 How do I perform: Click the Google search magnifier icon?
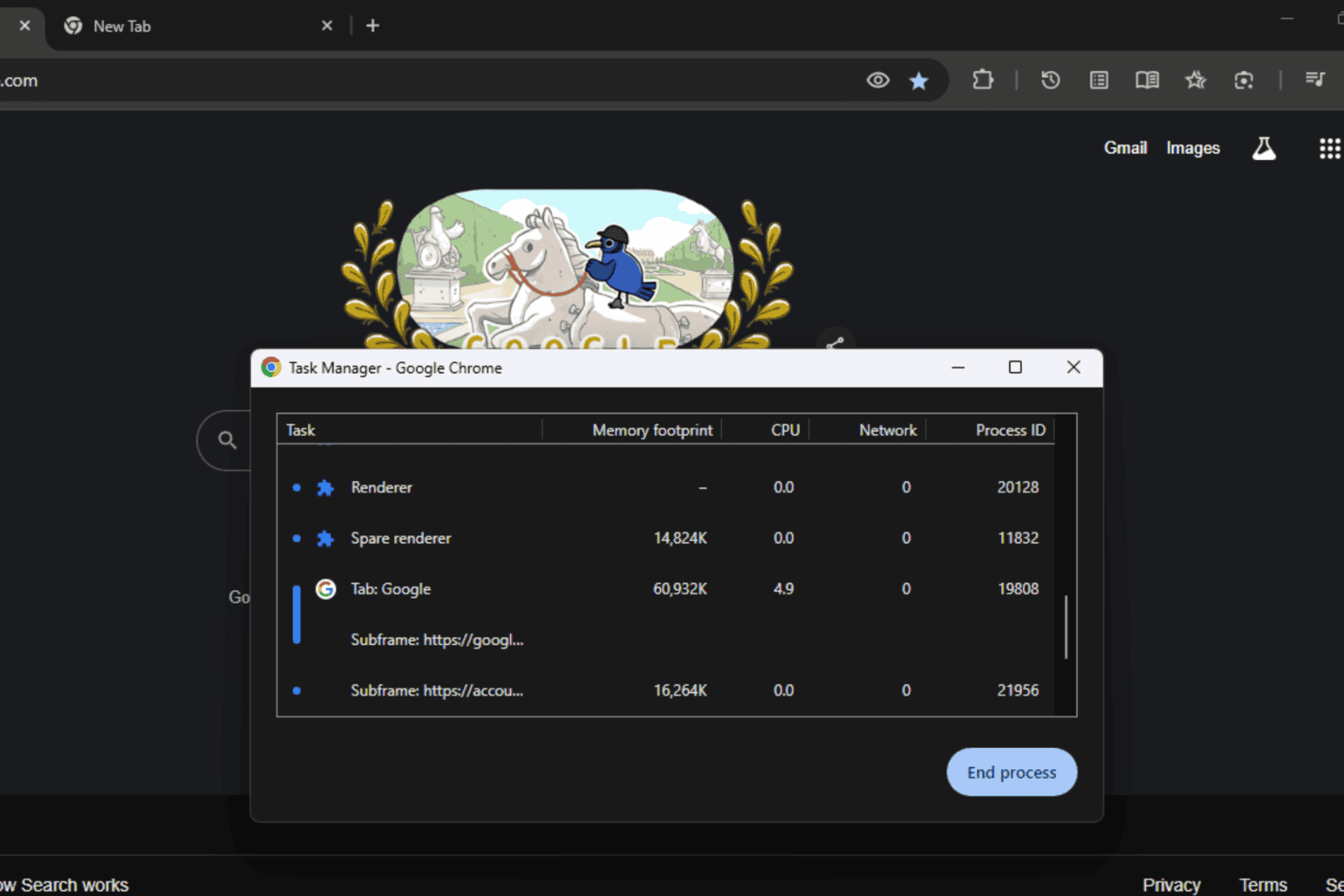click(x=227, y=440)
